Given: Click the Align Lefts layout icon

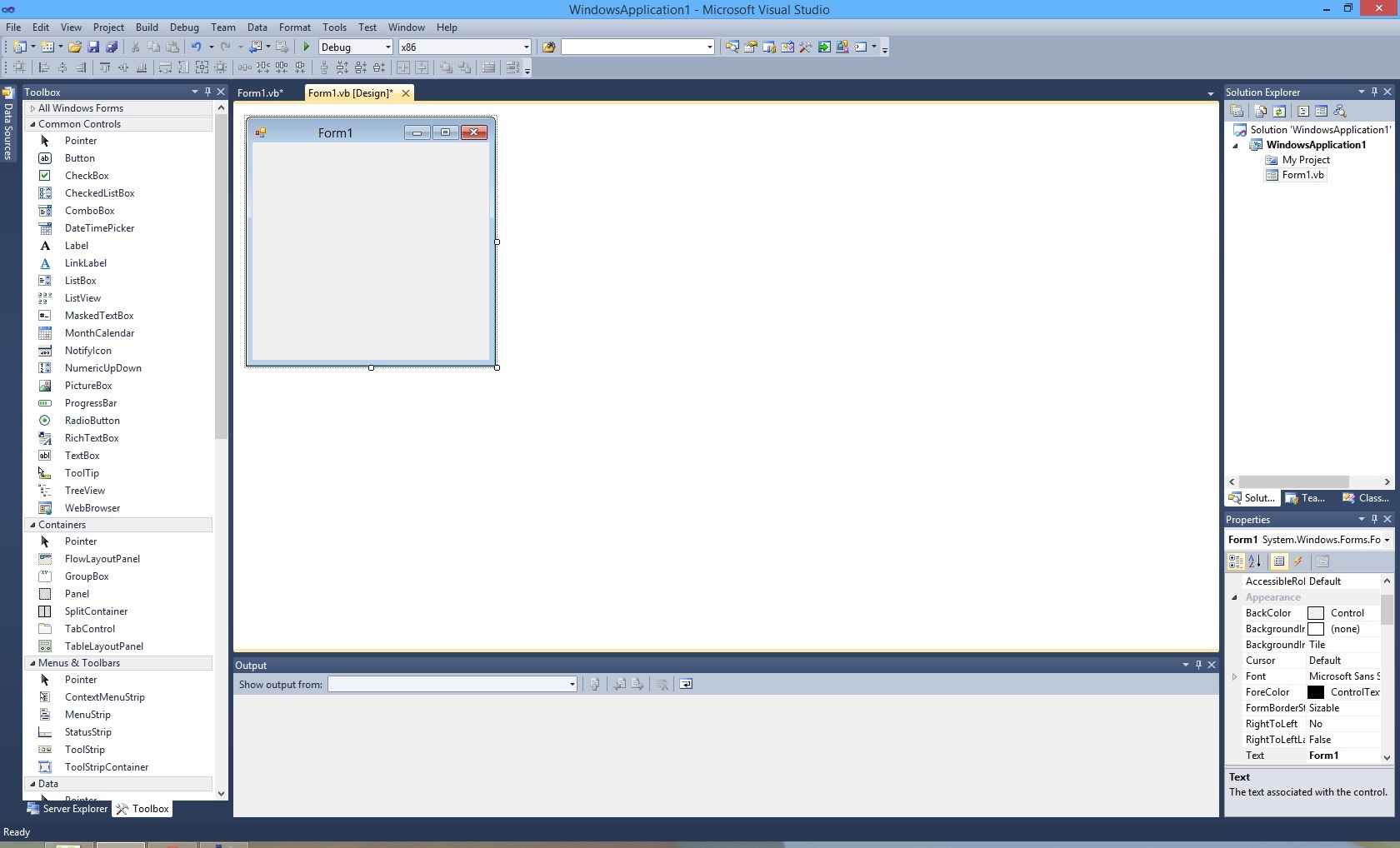Looking at the screenshot, I should coord(43,67).
